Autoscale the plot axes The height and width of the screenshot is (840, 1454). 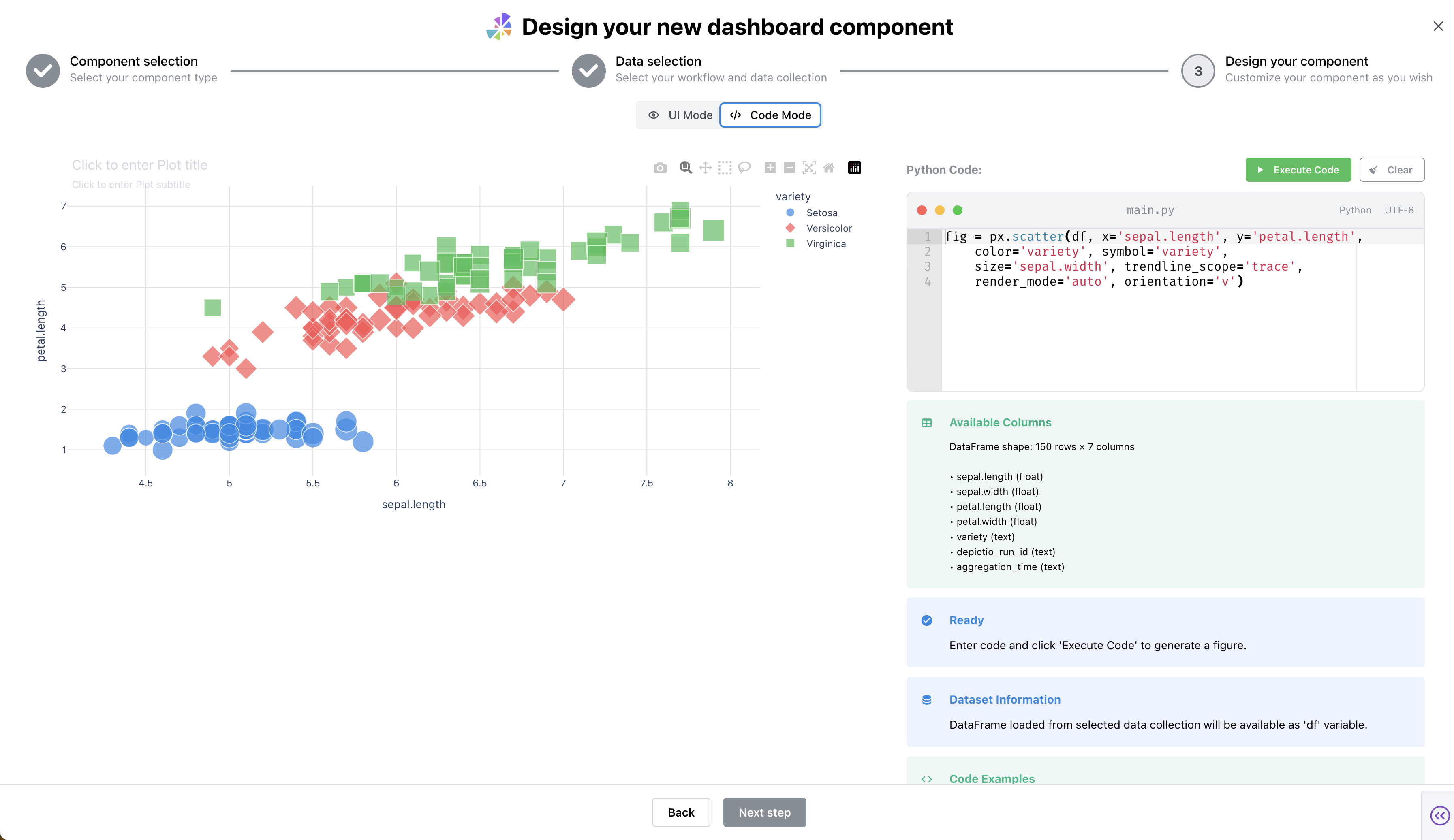809,168
